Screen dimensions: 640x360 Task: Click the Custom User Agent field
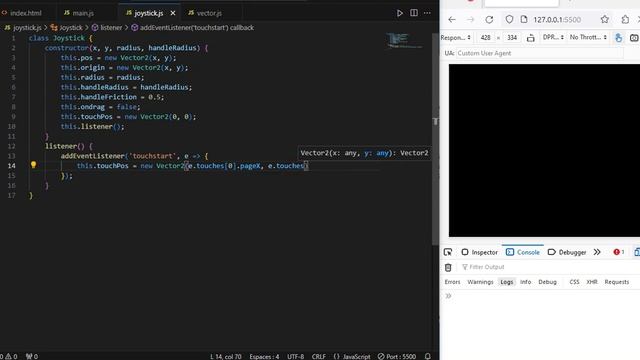540,53
